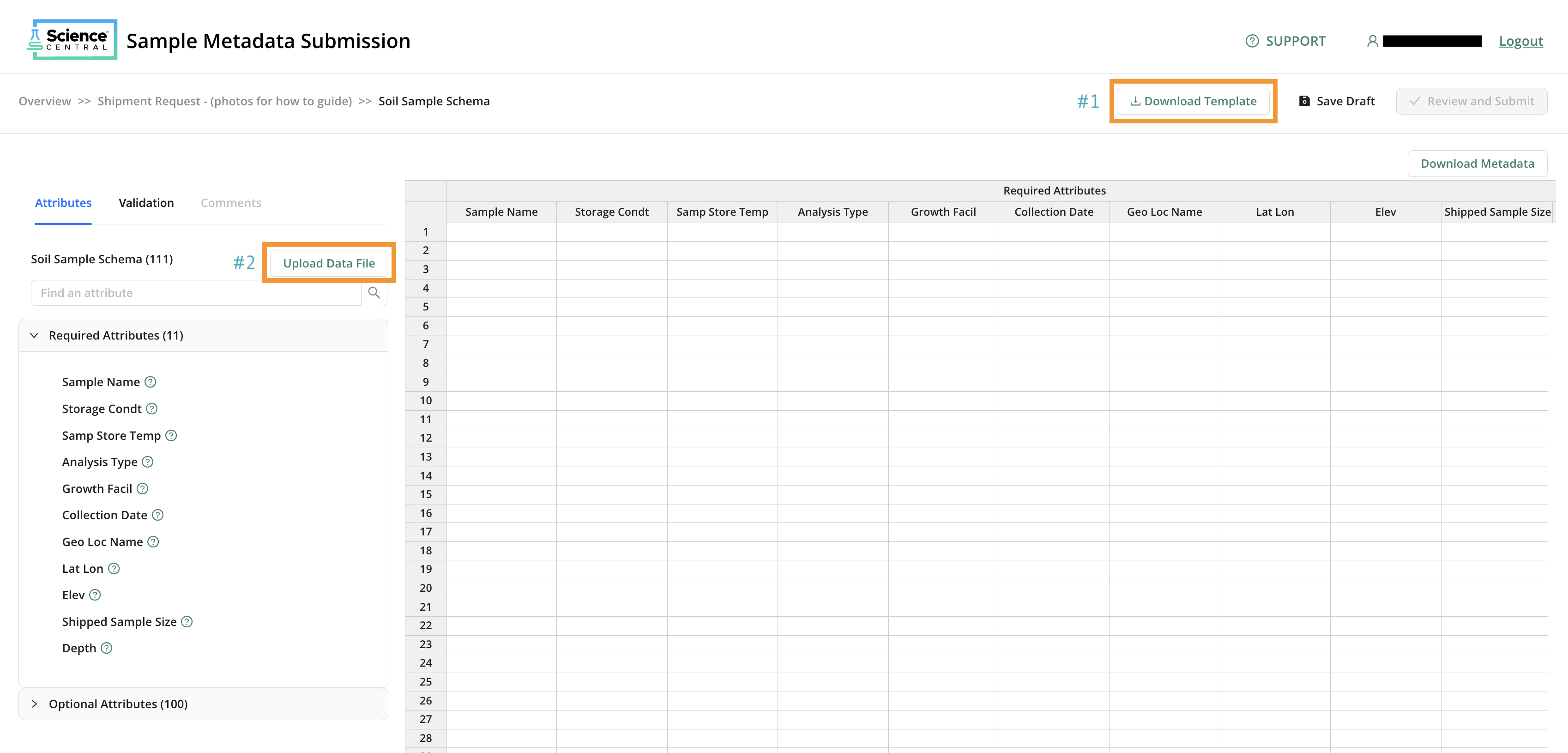Click Sample Name cell in row 1
This screenshot has height=753, width=1568.
pyautogui.click(x=501, y=232)
